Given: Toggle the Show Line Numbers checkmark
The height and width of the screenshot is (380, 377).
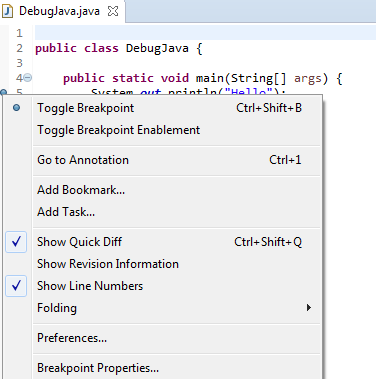Looking at the screenshot, I should click(16, 286).
